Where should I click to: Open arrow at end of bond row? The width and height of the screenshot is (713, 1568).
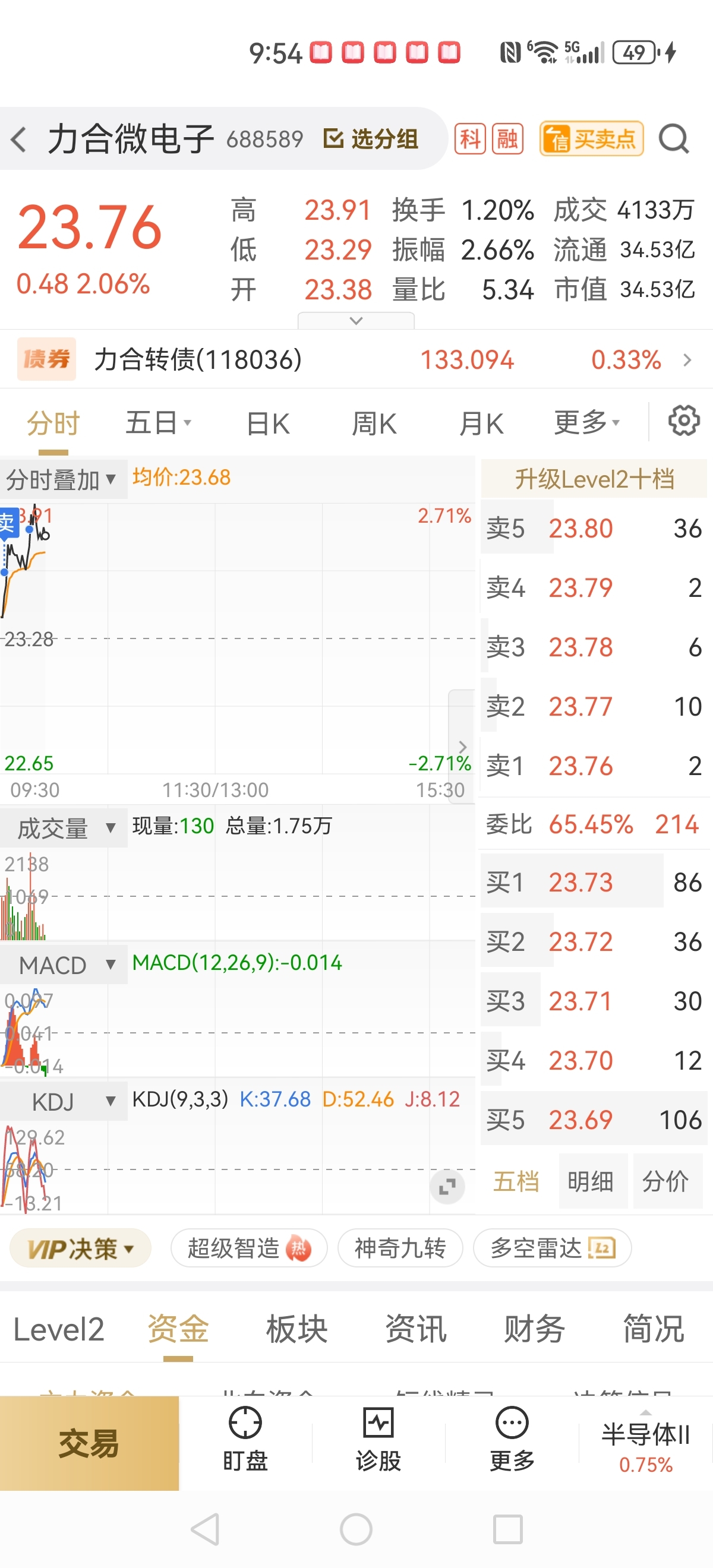(x=687, y=360)
